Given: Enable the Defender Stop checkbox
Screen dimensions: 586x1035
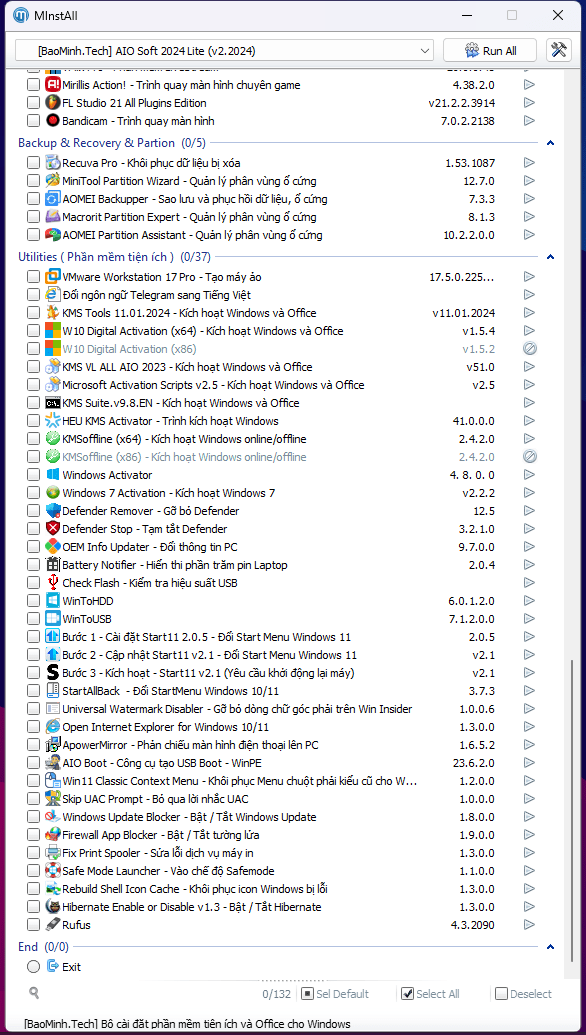Looking at the screenshot, I should 33,529.
